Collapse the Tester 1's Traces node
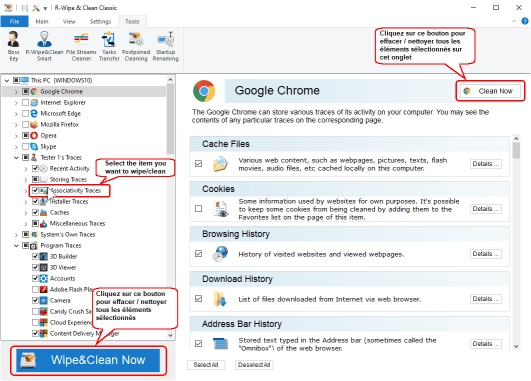The image size is (531, 381). click(16, 157)
